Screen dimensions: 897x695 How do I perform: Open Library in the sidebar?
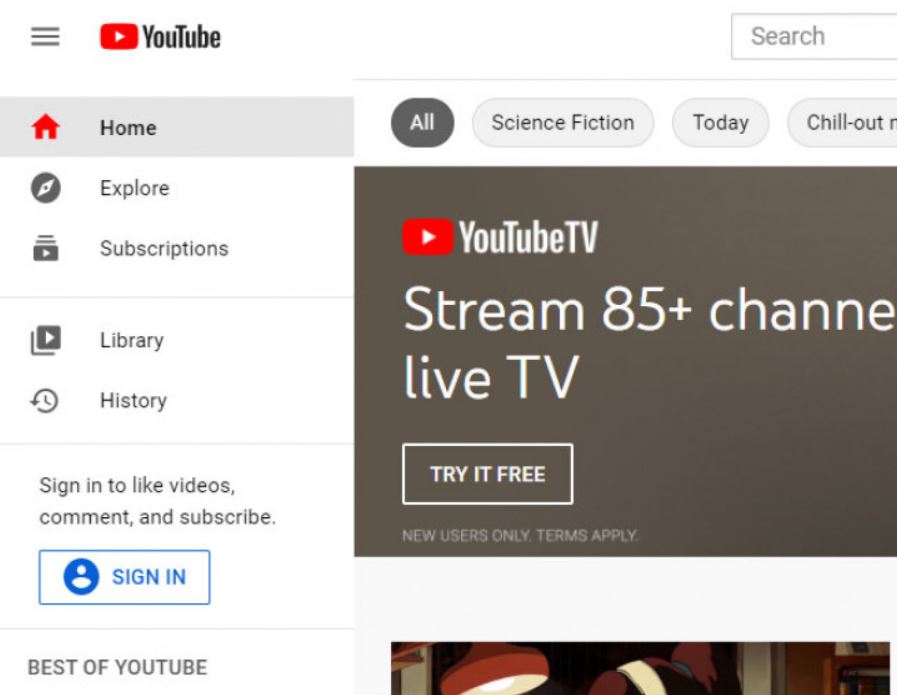(177, 340)
